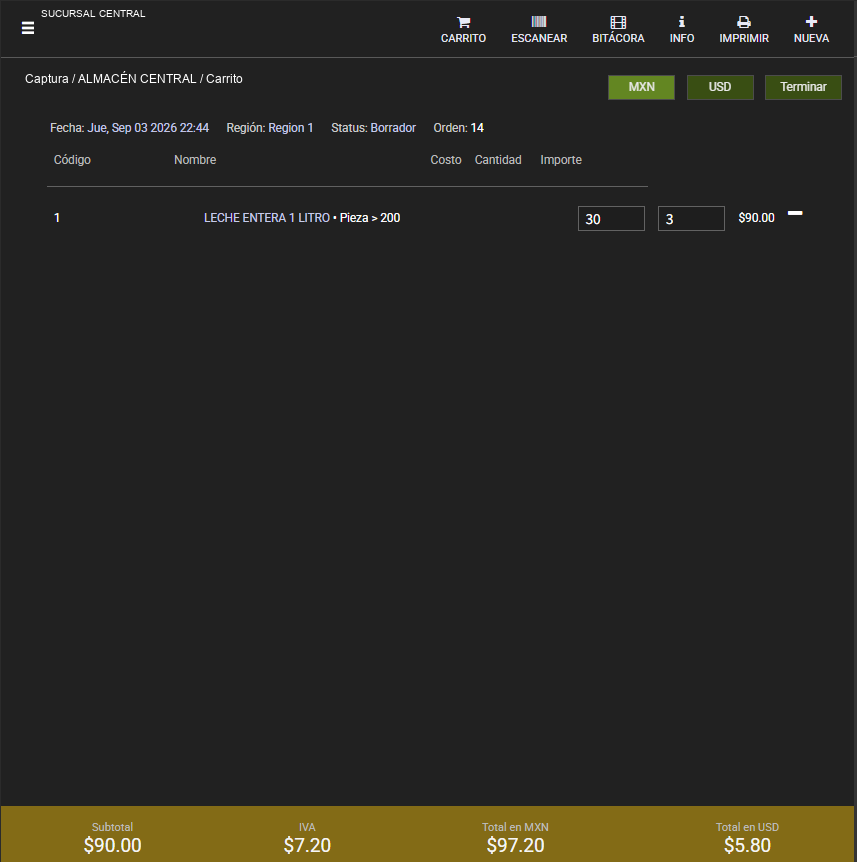Click the Costo column header
The width and height of the screenshot is (857, 862).
coord(446,160)
